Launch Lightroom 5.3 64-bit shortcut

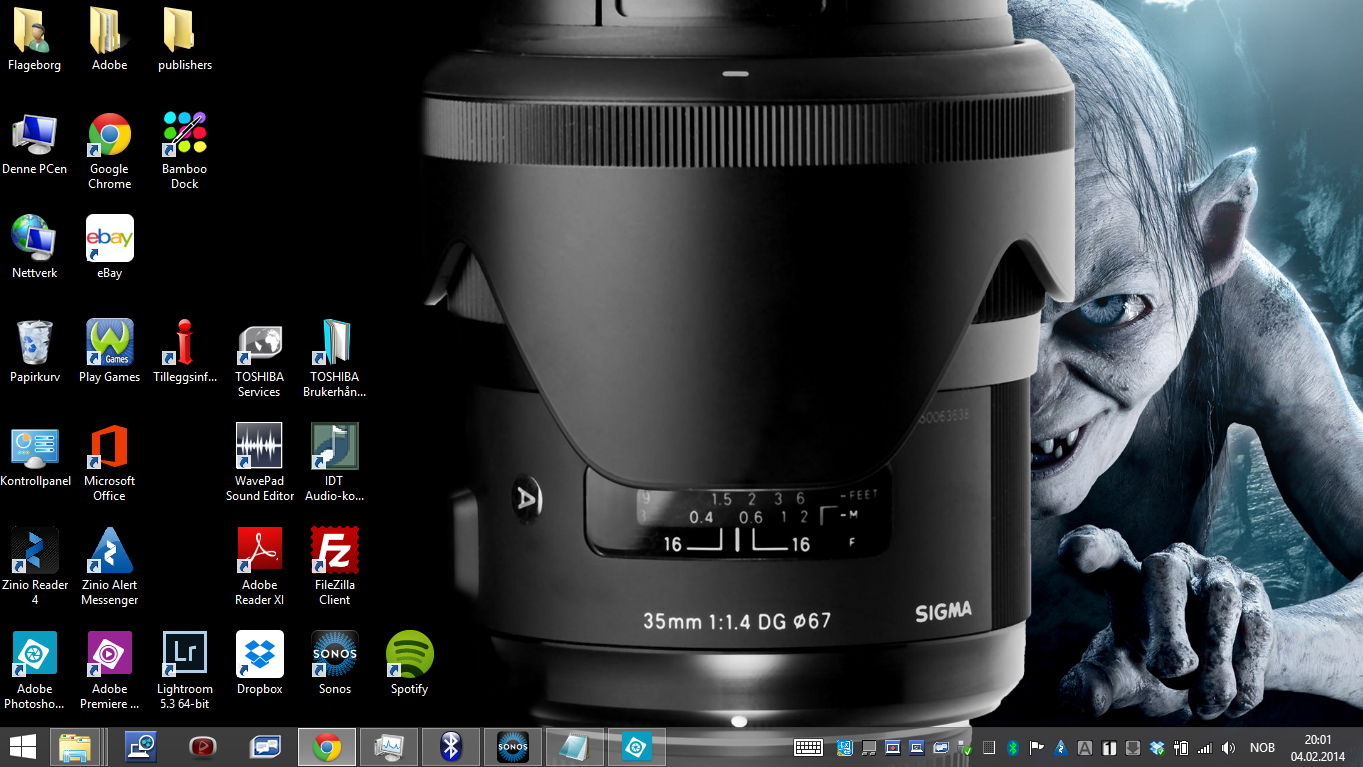coord(185,671)
